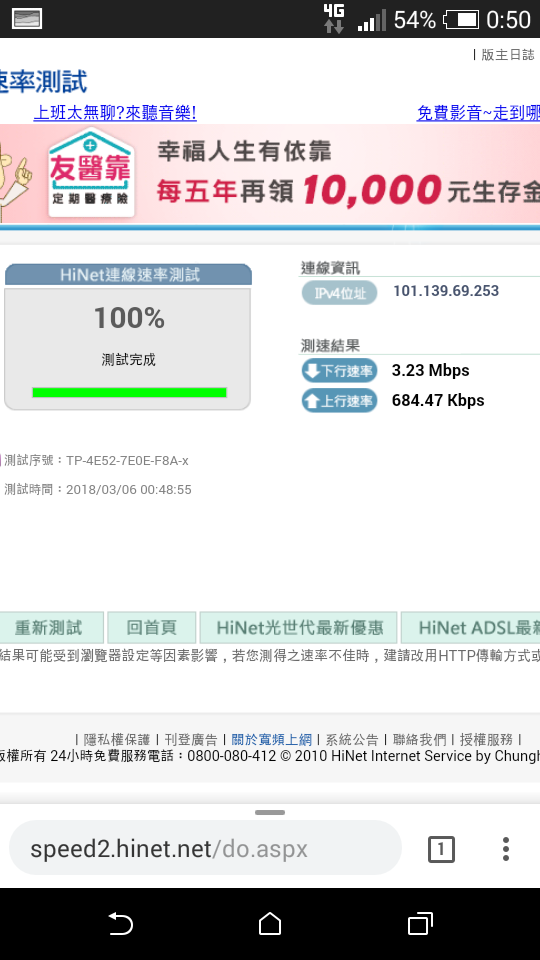Click the 回首頁 home page button
The height and width of the screenshot is (960, 540).
[152, 628]
